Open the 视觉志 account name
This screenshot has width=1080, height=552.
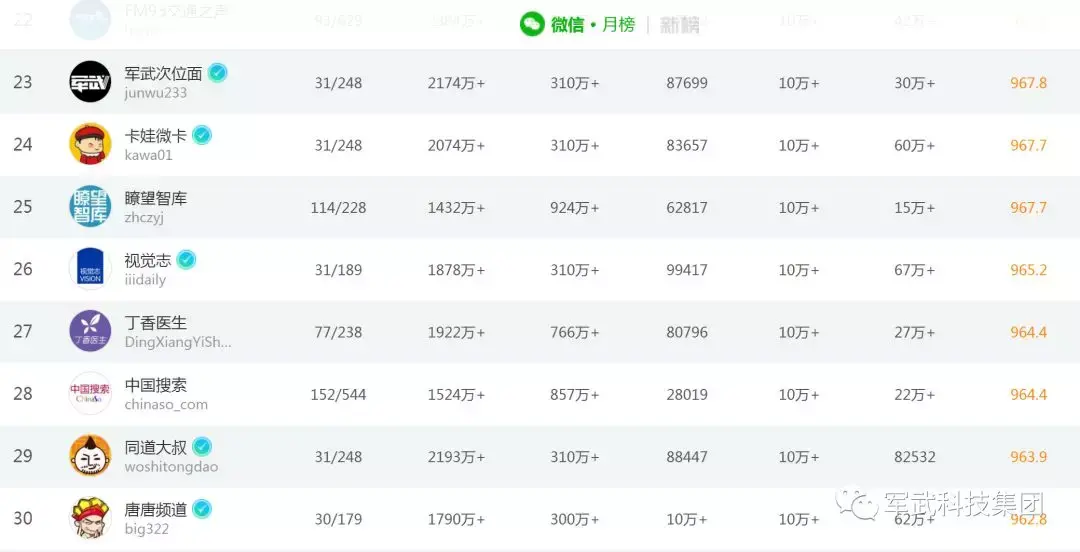click(x=147, y=260)
